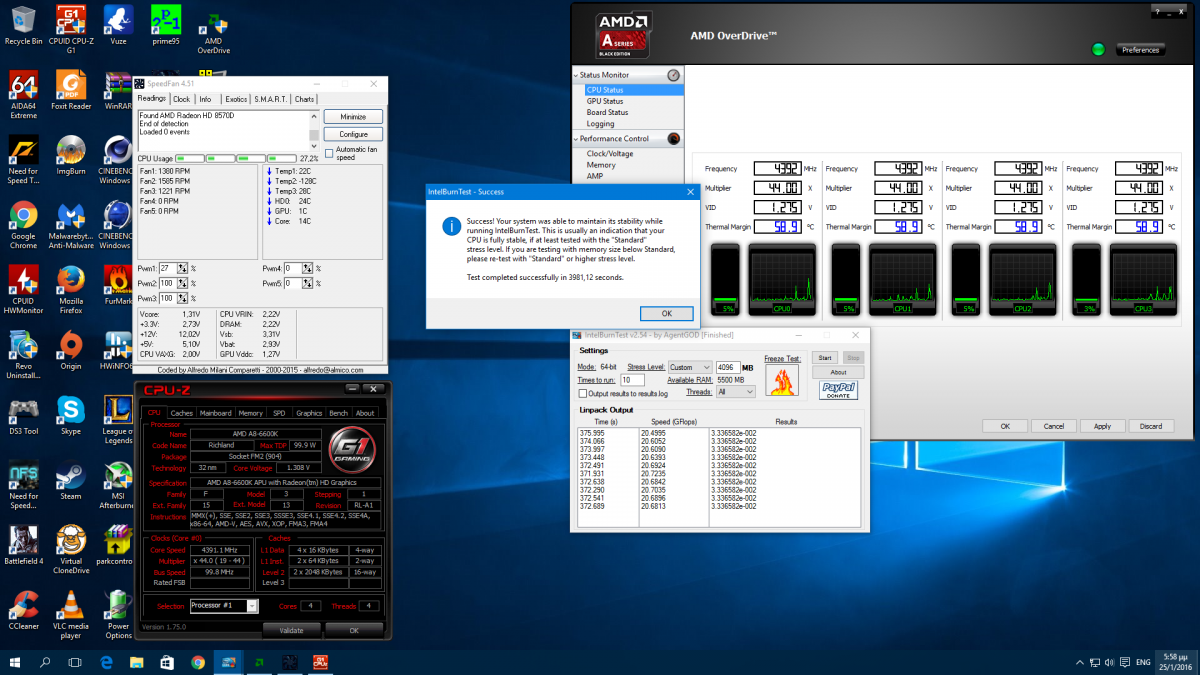Launch MSI Afterburner desktop icon
Screen dimensions: 1200x675
point(118,485)
